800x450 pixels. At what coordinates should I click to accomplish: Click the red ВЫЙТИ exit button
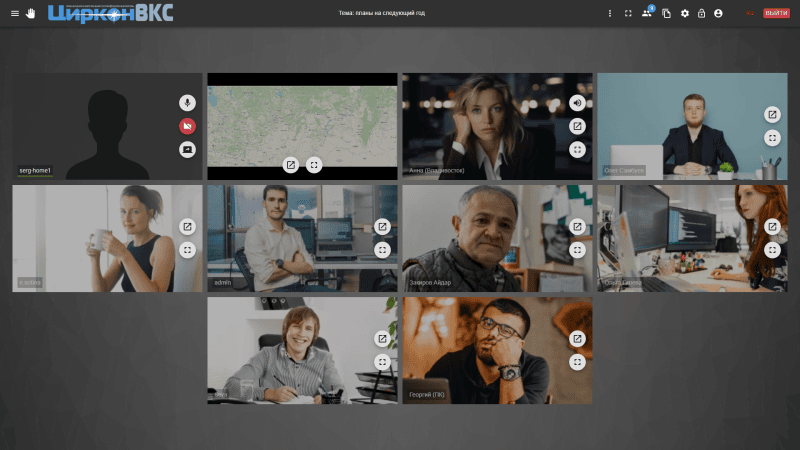776,13
